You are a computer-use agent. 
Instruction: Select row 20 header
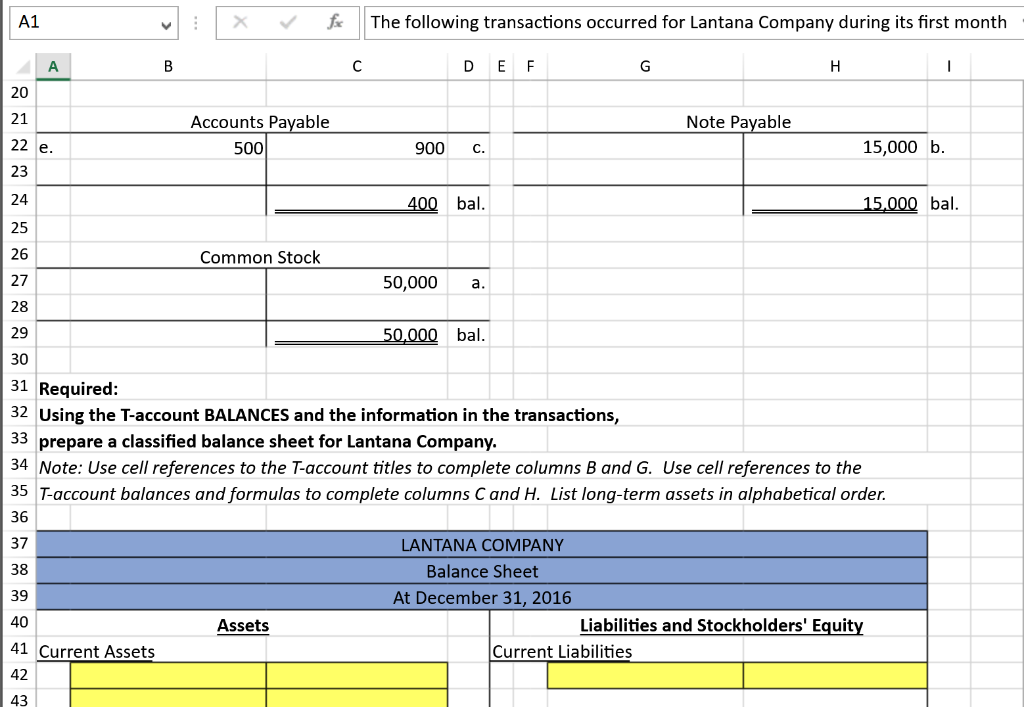click(20, 93)
